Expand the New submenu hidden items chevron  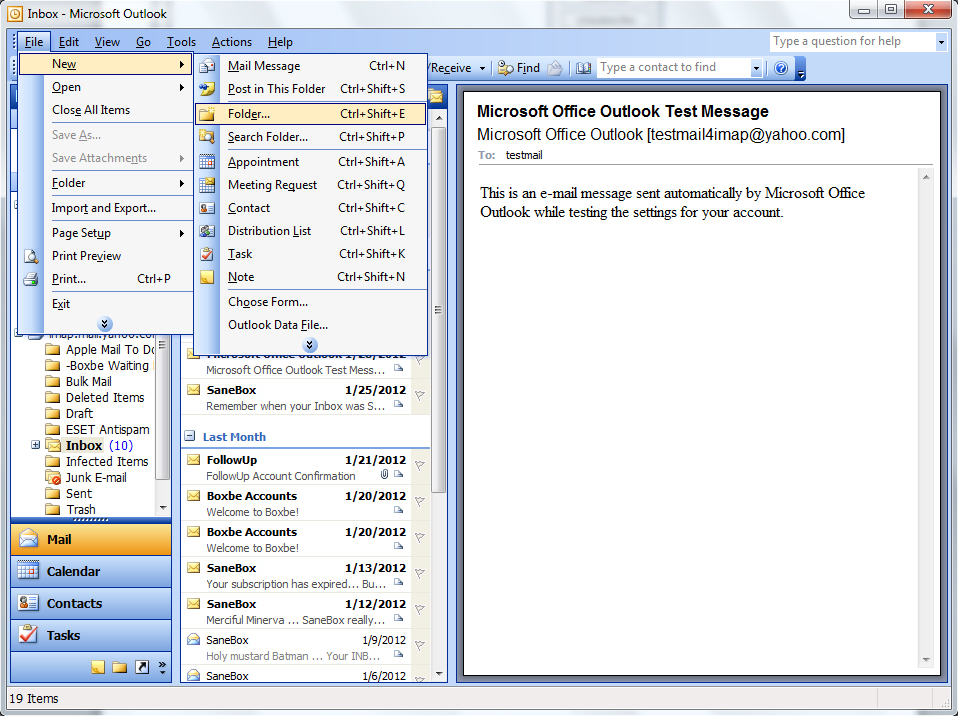pos(310,345)
